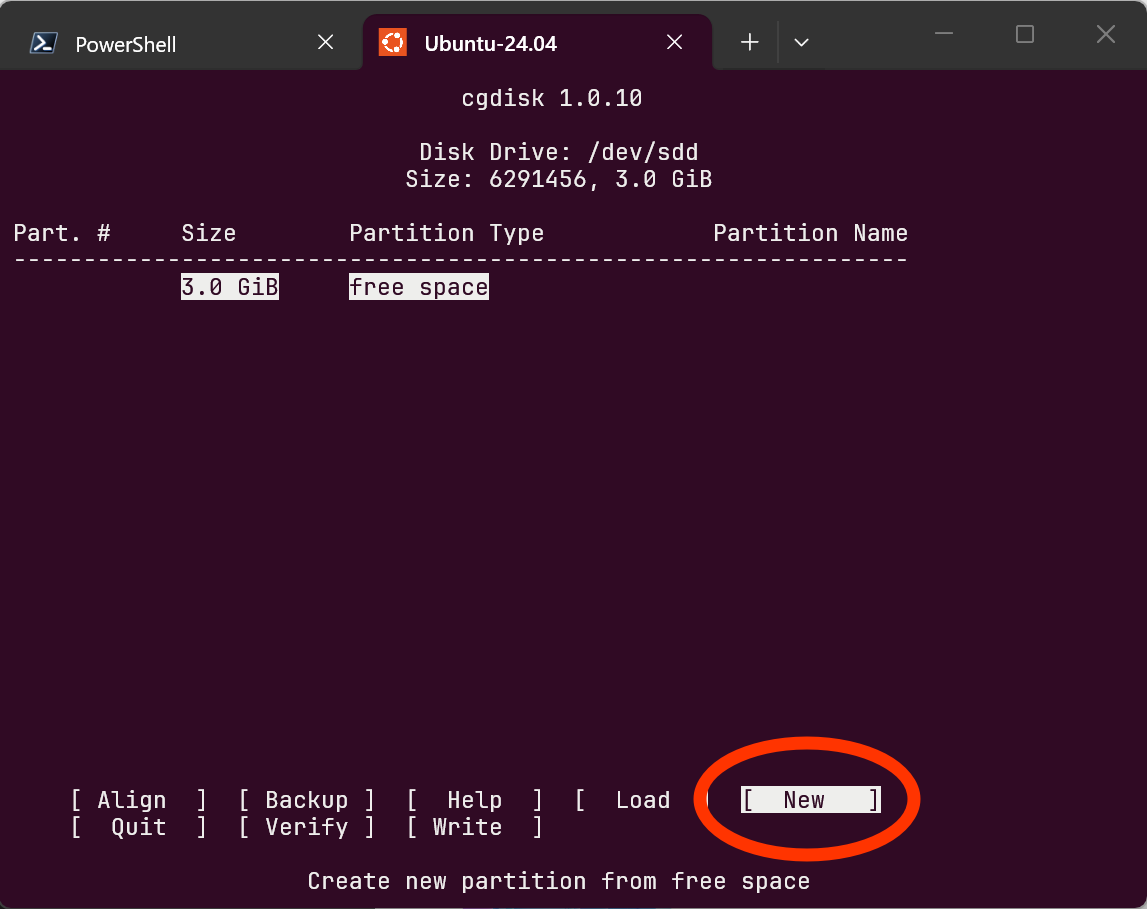Maximize the terminal window
The image size is (1147, 909).
coord(1025,34)
